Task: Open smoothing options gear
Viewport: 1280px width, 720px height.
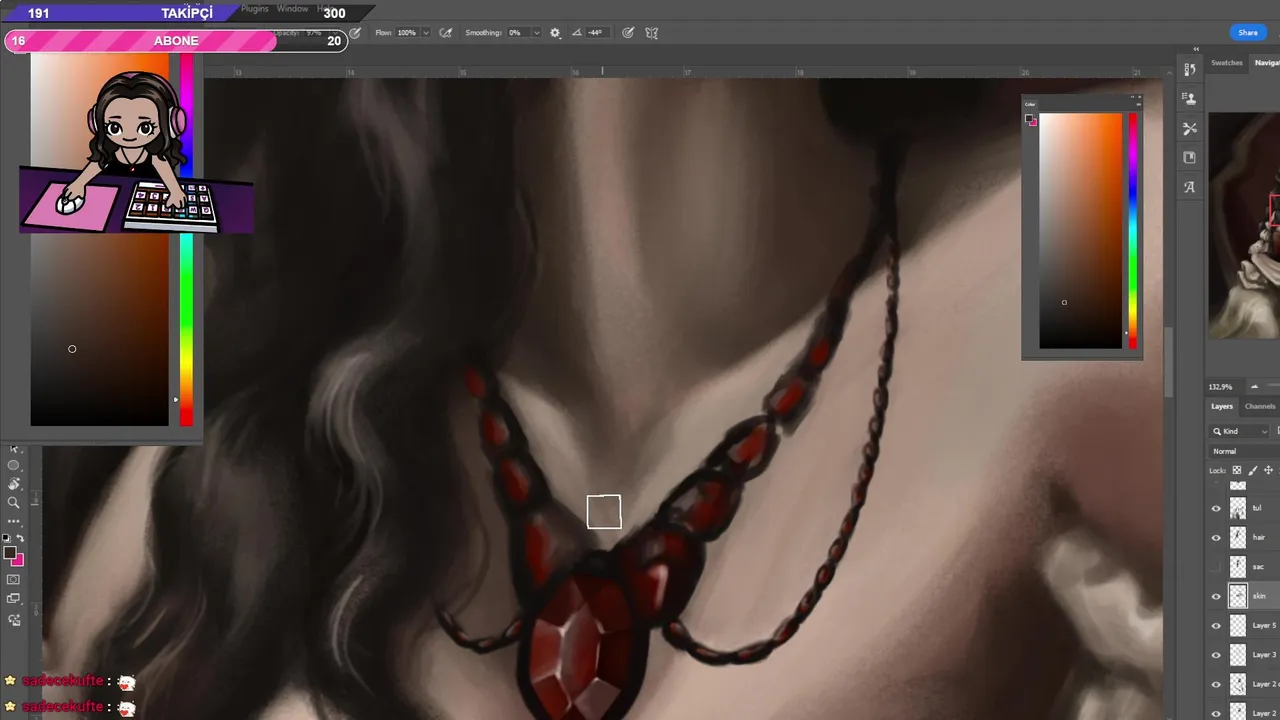Action: 555,33
